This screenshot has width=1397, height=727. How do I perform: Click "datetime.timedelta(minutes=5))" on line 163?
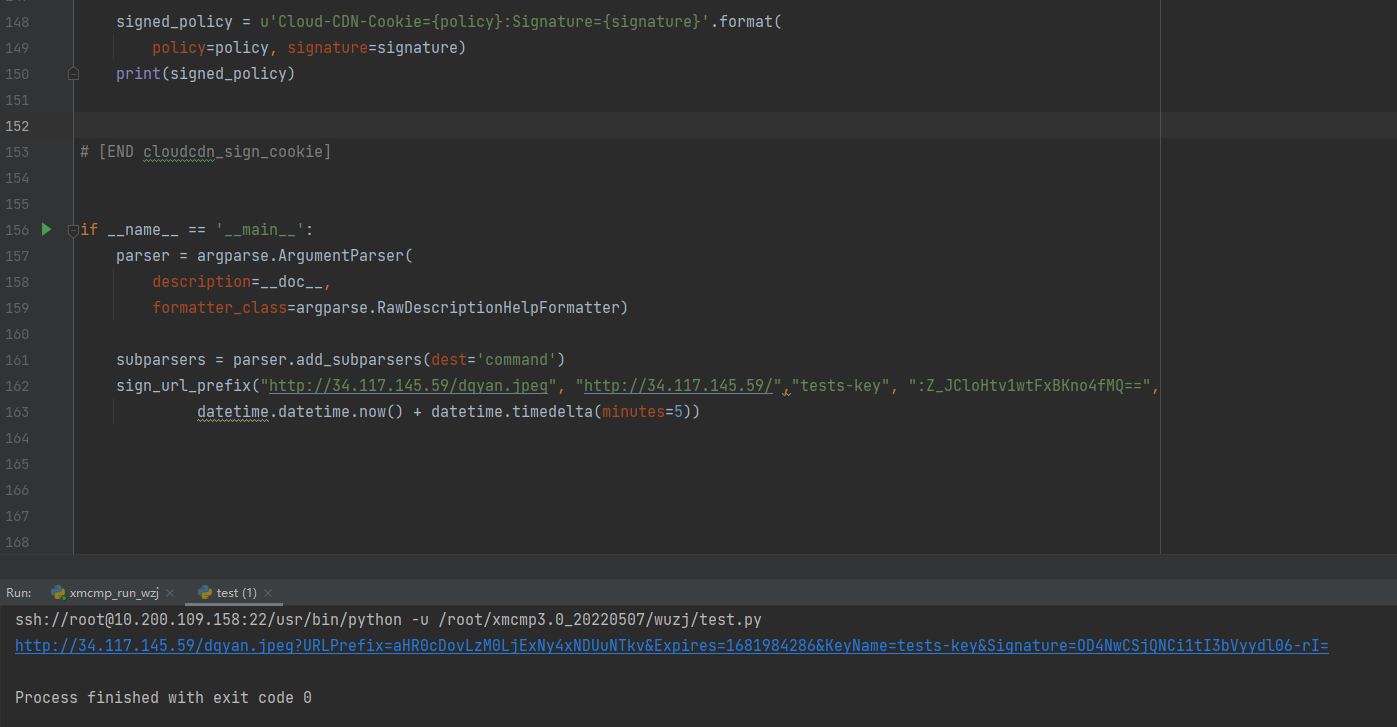click(566, 412)
